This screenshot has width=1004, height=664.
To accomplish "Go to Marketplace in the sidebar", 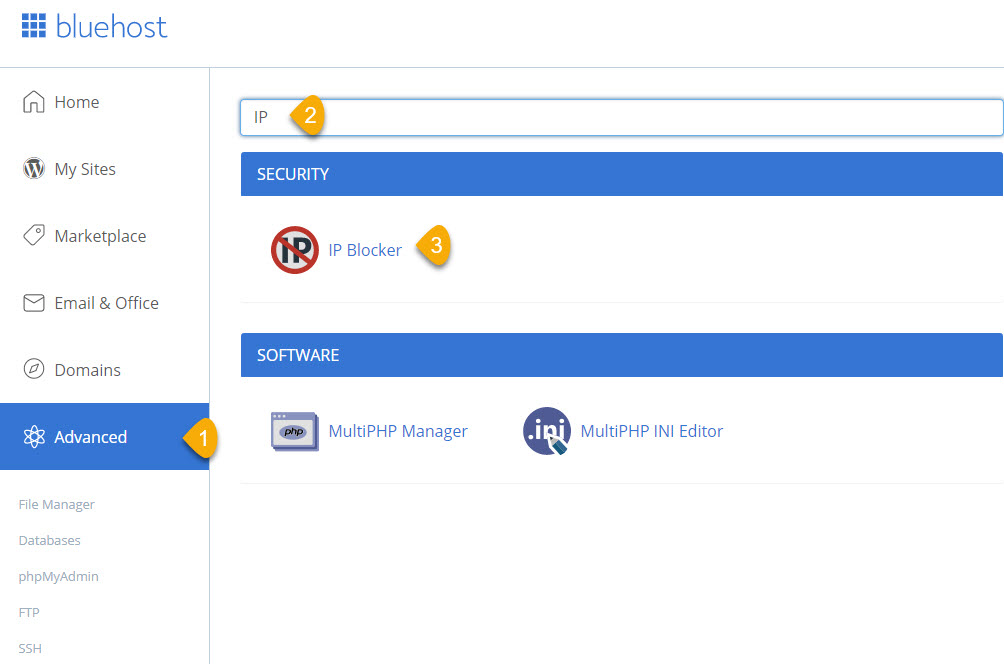I will 104,236.
